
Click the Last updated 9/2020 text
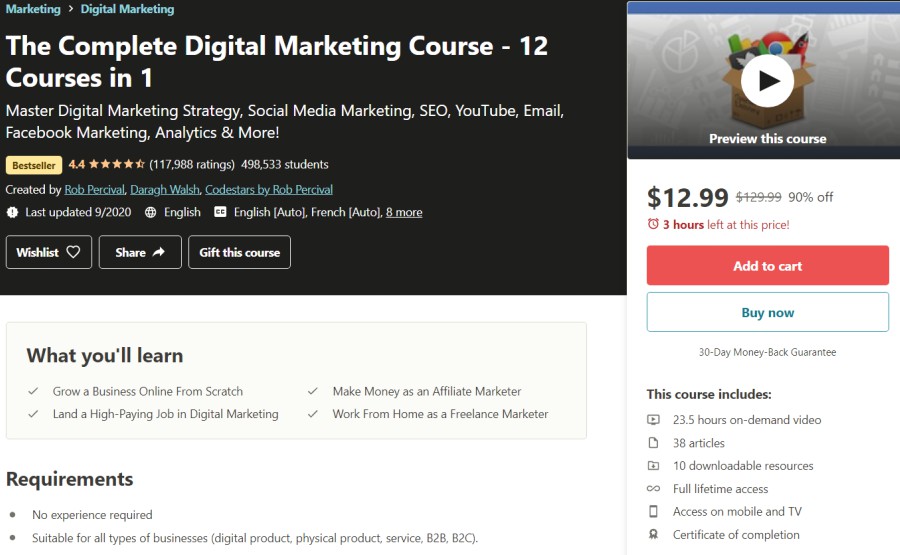tap(78, 212)
